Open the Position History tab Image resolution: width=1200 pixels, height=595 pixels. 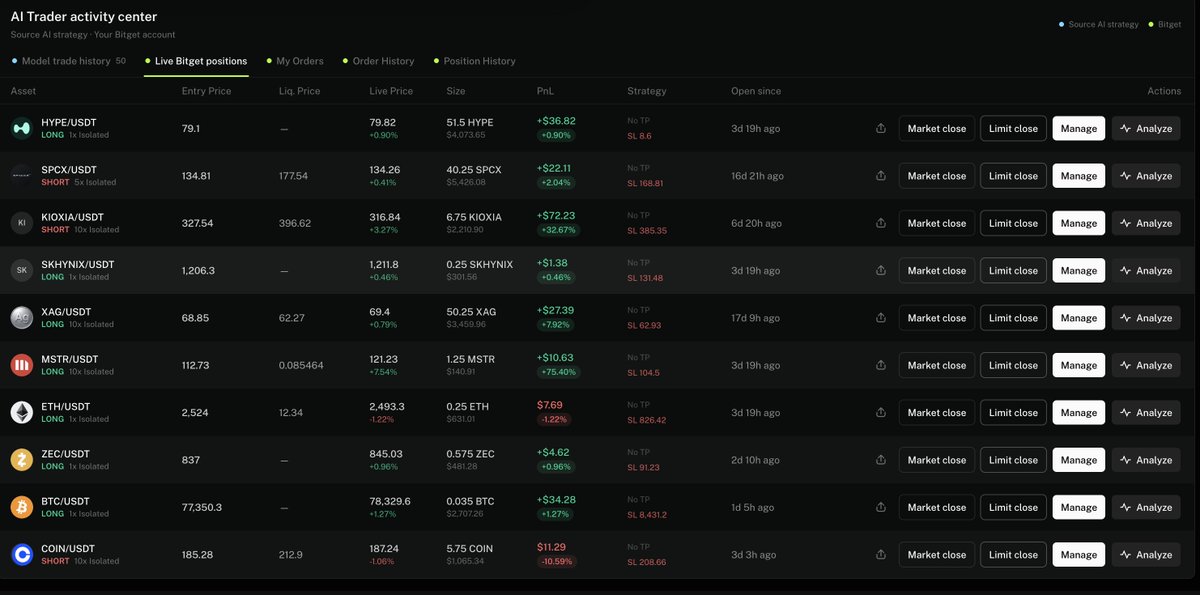point(474,61)
